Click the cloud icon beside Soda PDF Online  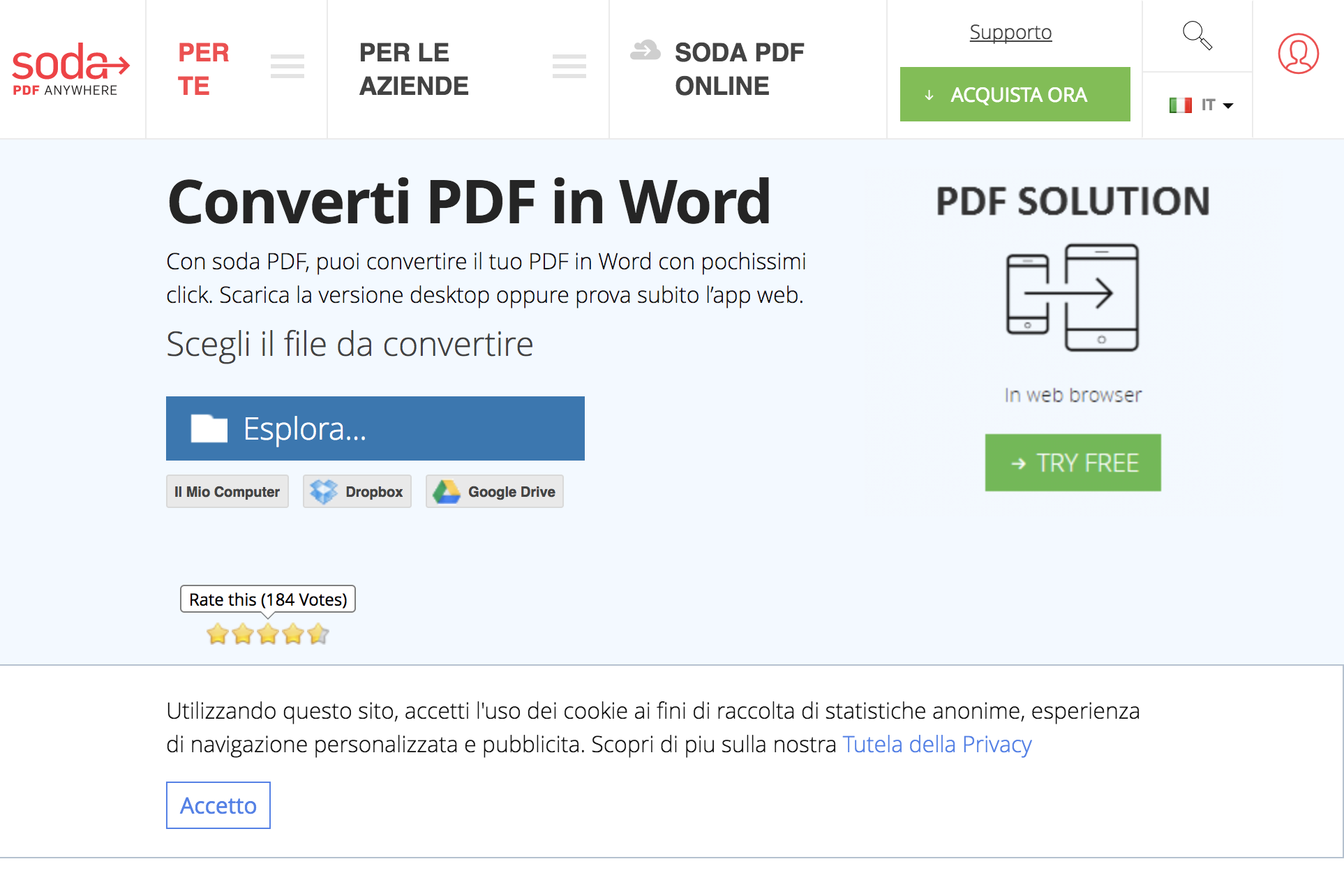click(x=645, y=50)
